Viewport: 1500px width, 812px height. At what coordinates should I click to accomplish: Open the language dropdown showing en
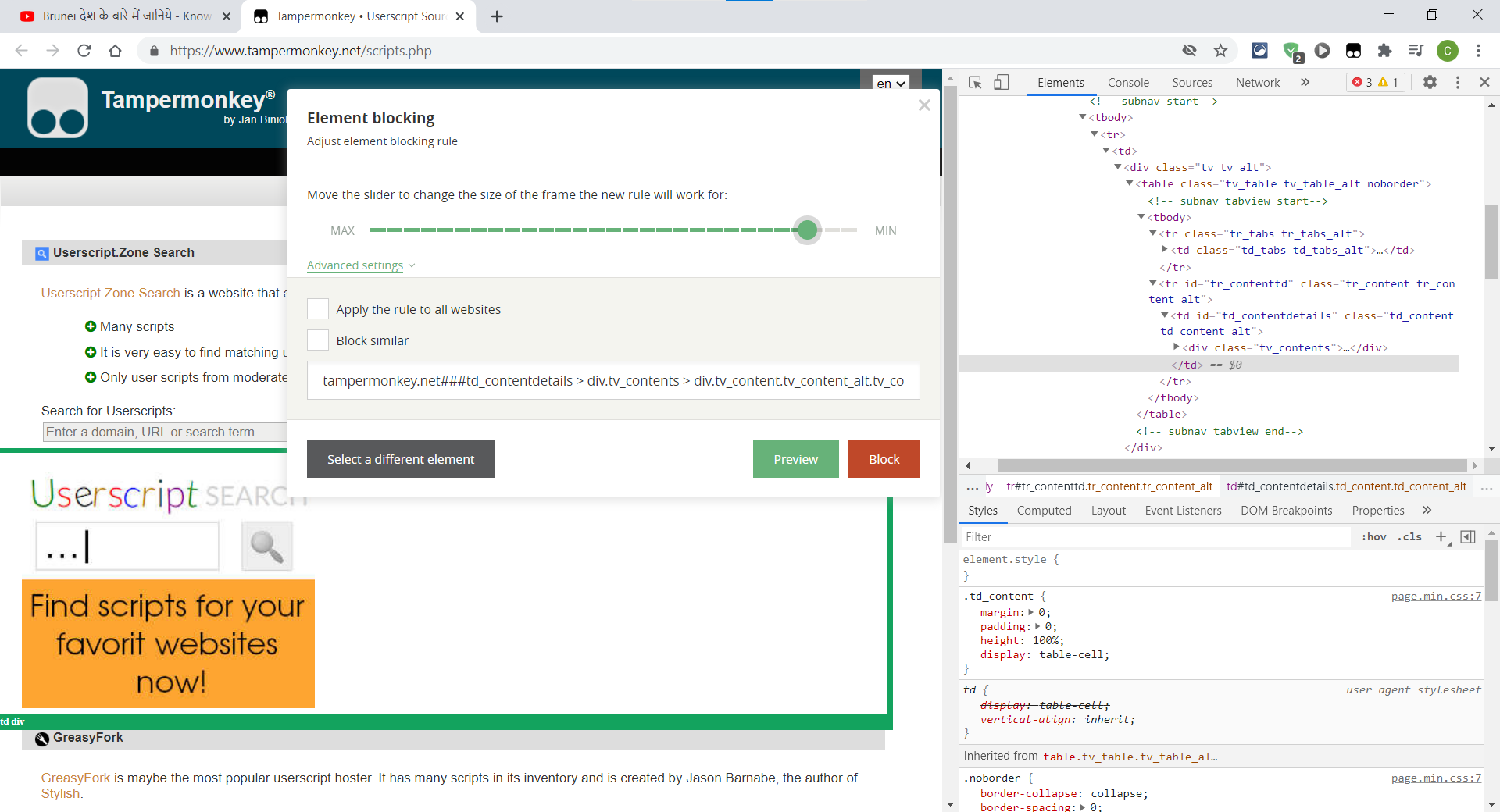(889, 83)
